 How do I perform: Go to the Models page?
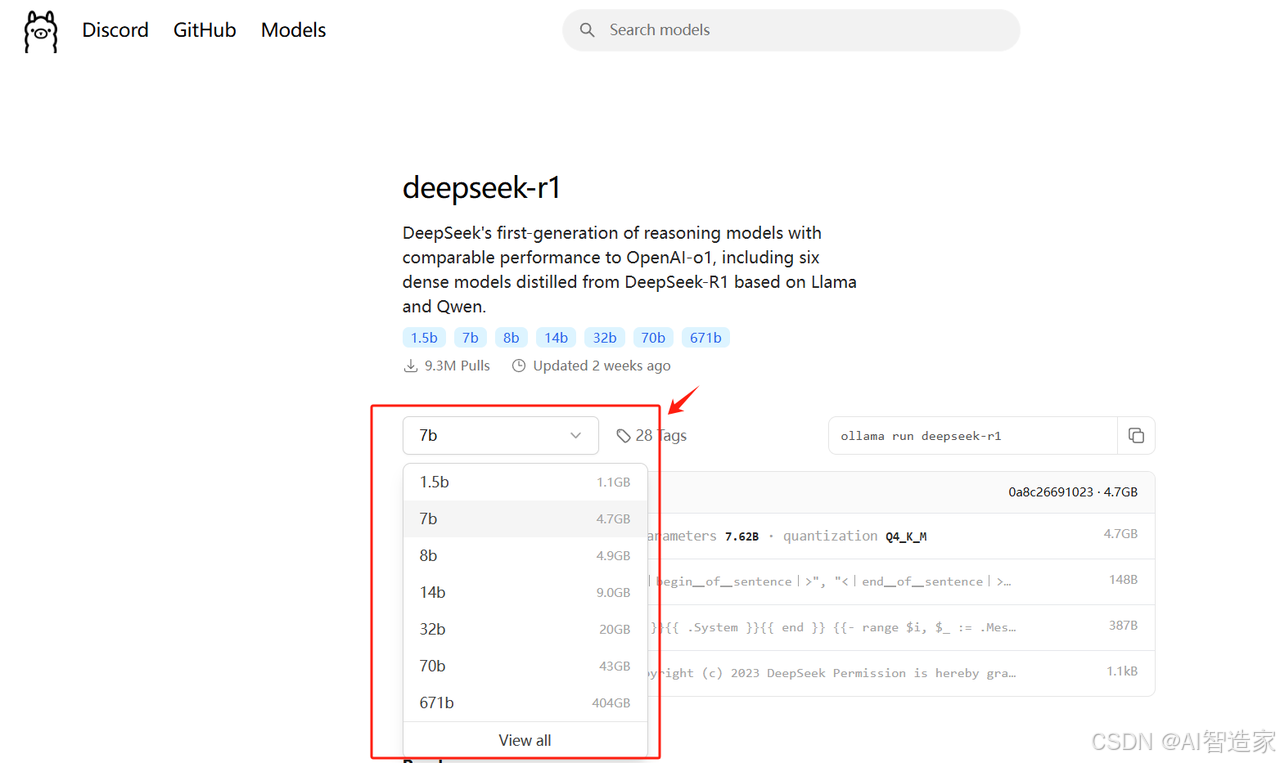tap(293, 30)
